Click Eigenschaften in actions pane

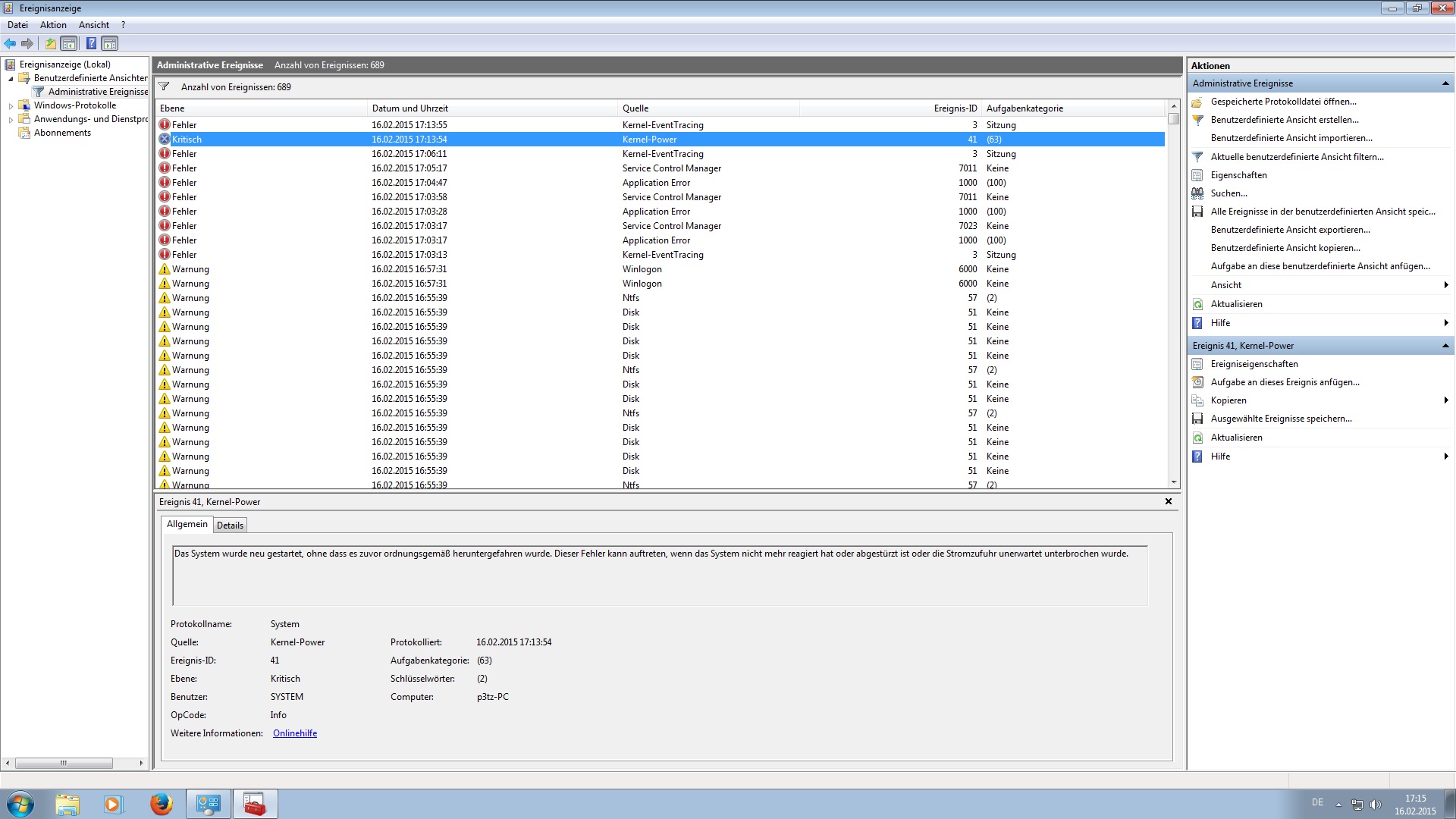(x=1238, y=175)
